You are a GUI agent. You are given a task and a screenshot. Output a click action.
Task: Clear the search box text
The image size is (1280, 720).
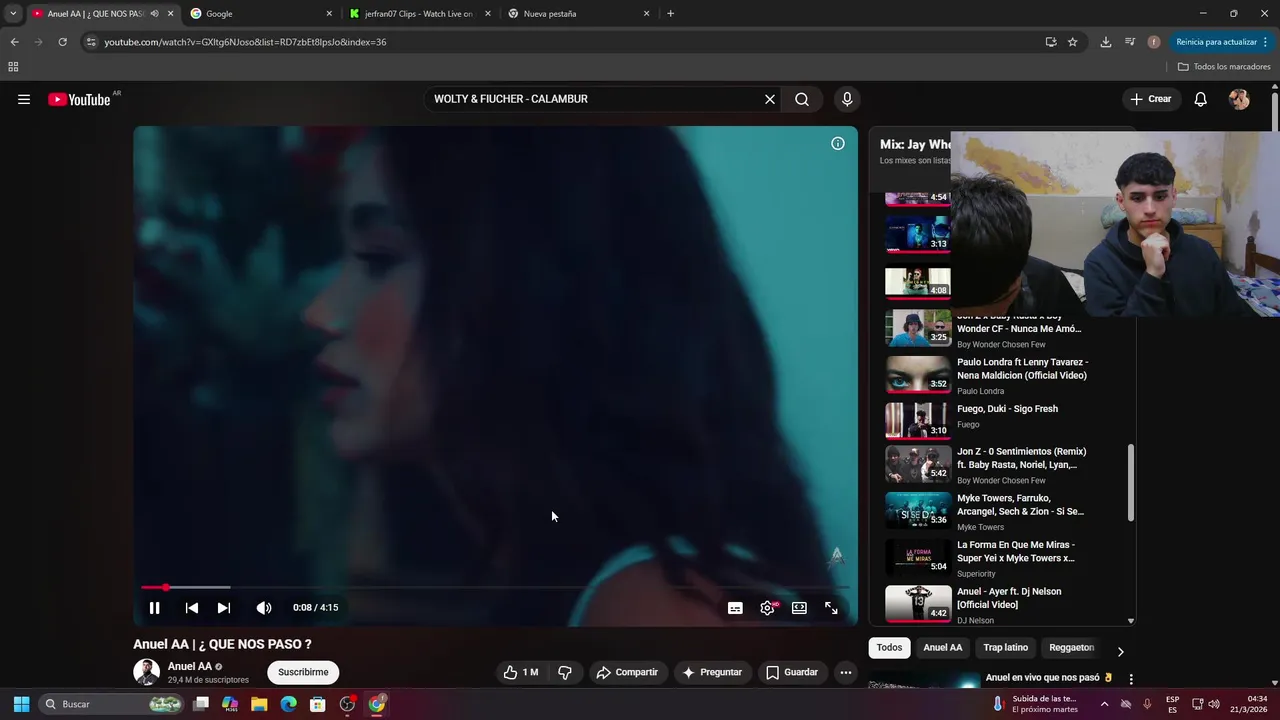[770, 99]
